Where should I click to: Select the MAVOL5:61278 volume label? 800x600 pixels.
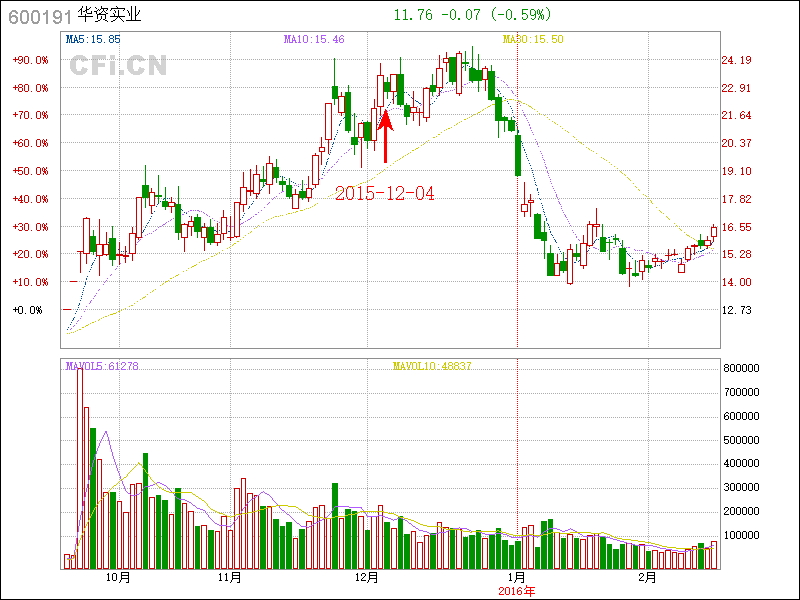[x=102, y=367]
